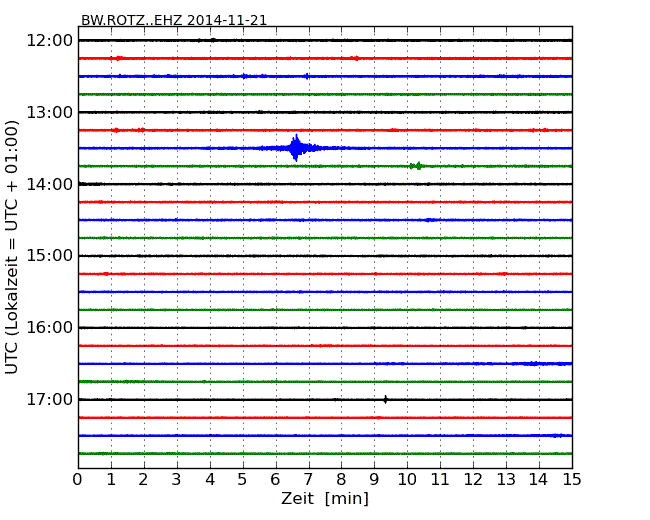
Task: Click x-axis tick label 10
Action: (407, 480)
